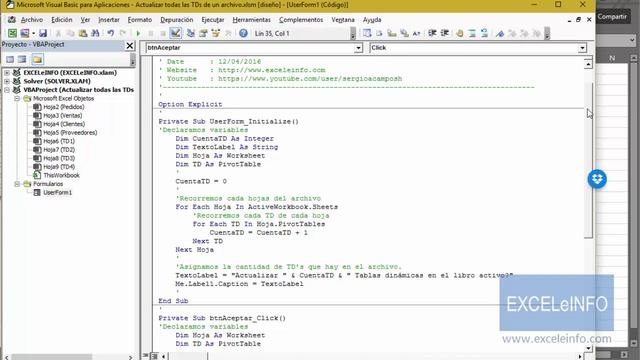This screenshot has width=640, height=360.
Task: Click the Reset (stop) toolbar icon
Action: pyautogui.click(x=163, y=33)
